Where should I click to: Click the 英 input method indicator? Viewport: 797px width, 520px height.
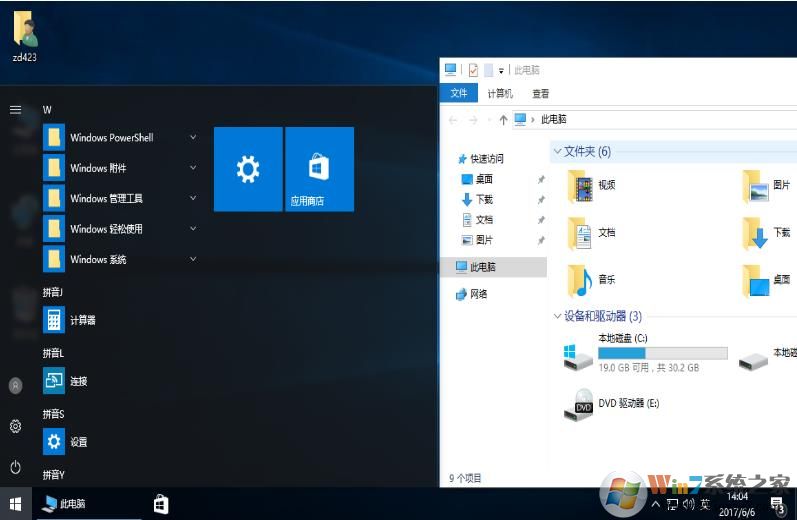705,504
